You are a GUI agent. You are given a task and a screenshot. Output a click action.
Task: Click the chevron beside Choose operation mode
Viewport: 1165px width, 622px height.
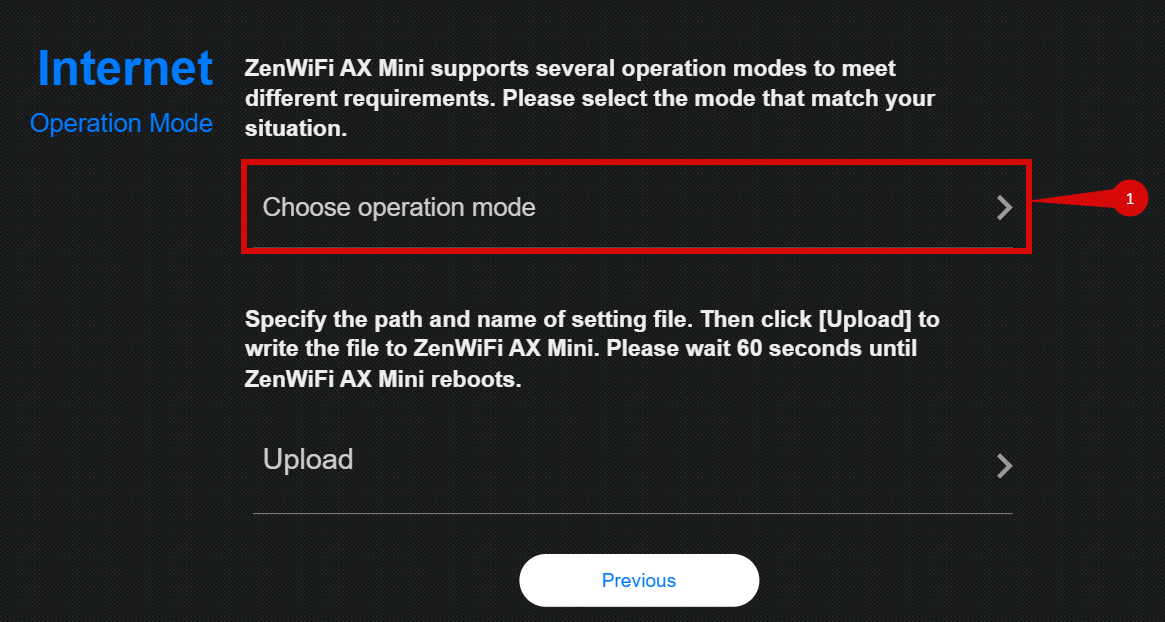[1004, 208]
